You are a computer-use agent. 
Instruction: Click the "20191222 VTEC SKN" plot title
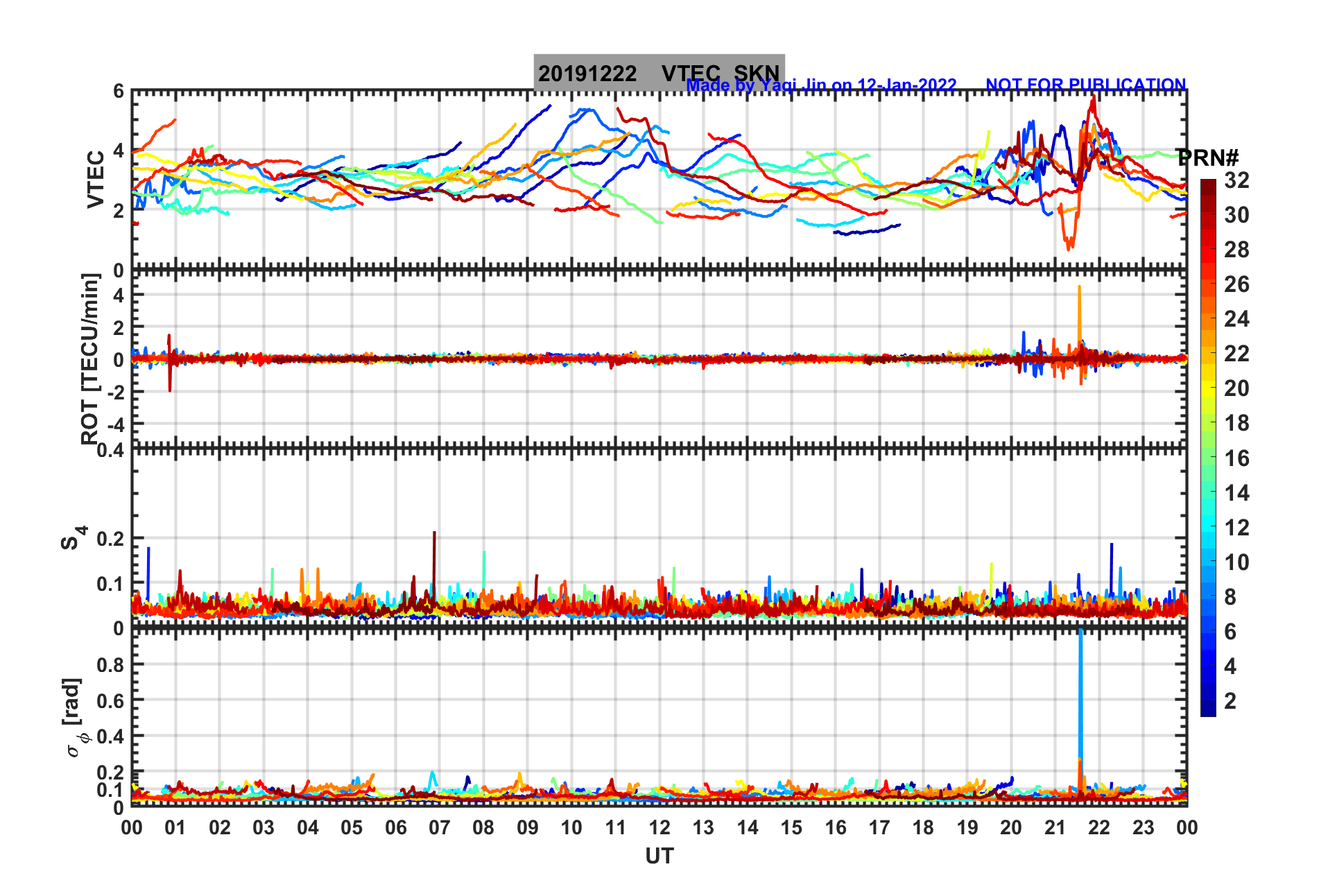[659, 73]
